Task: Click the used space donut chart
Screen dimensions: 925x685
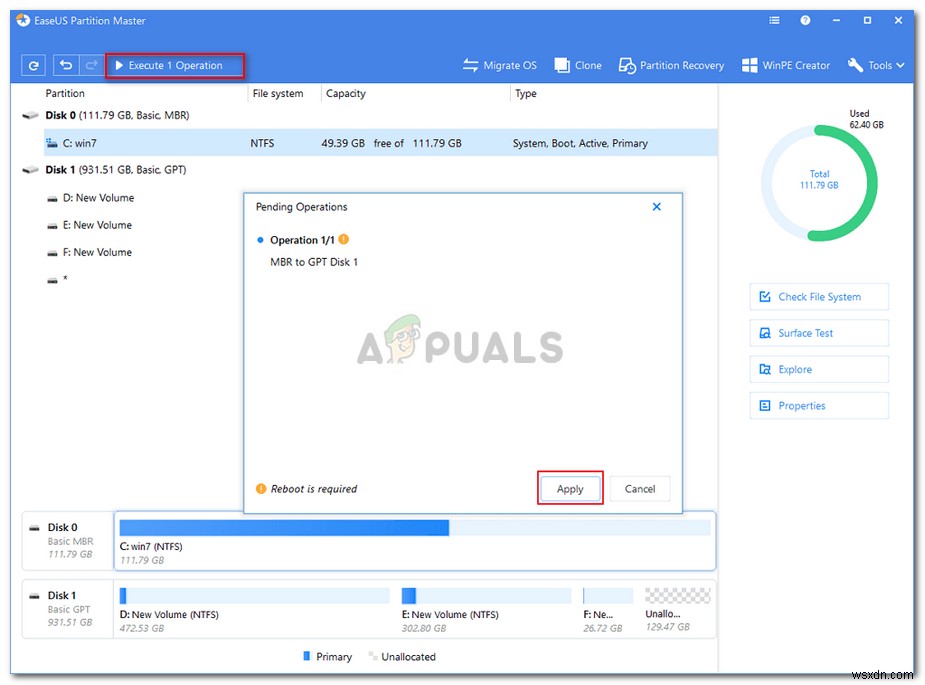Action: point(819,183)
